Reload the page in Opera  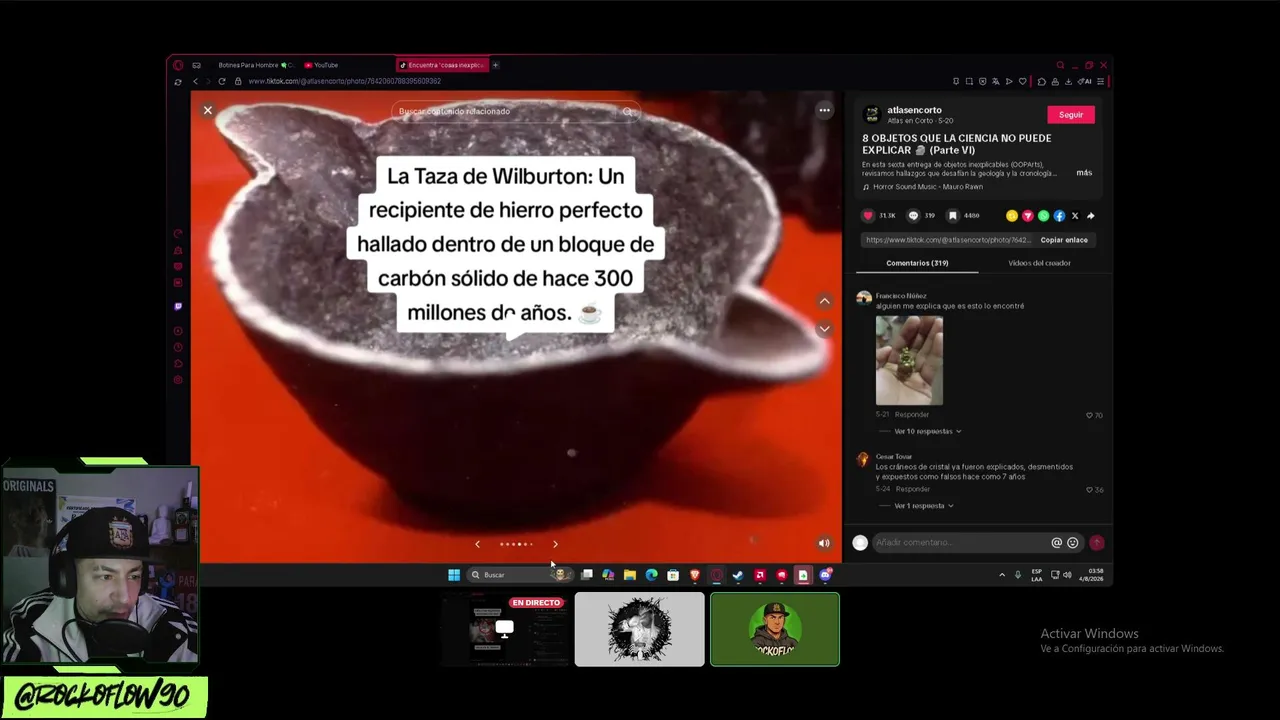[221, 81]
